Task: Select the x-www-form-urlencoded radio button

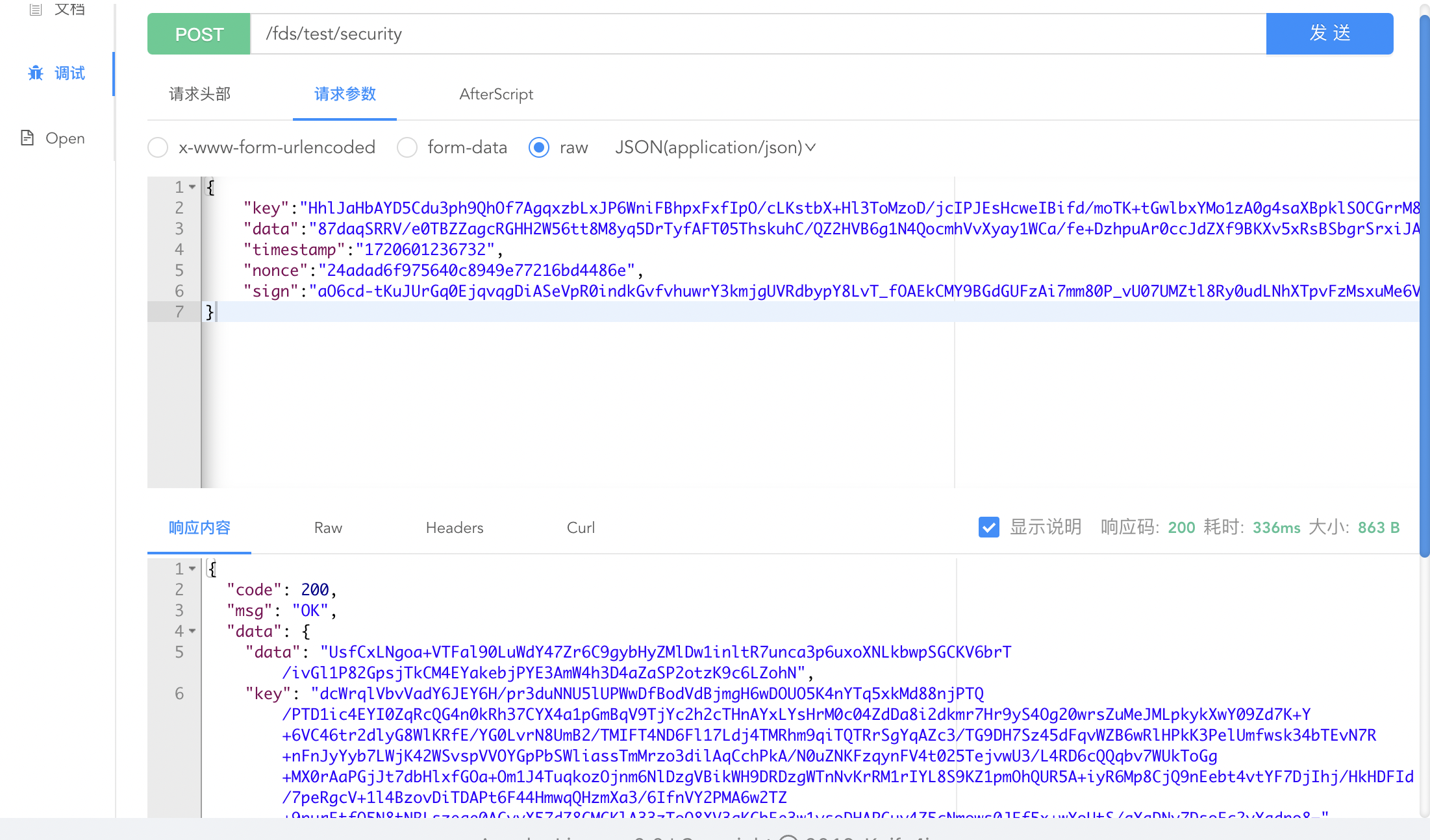Action: tap(158, 147)
